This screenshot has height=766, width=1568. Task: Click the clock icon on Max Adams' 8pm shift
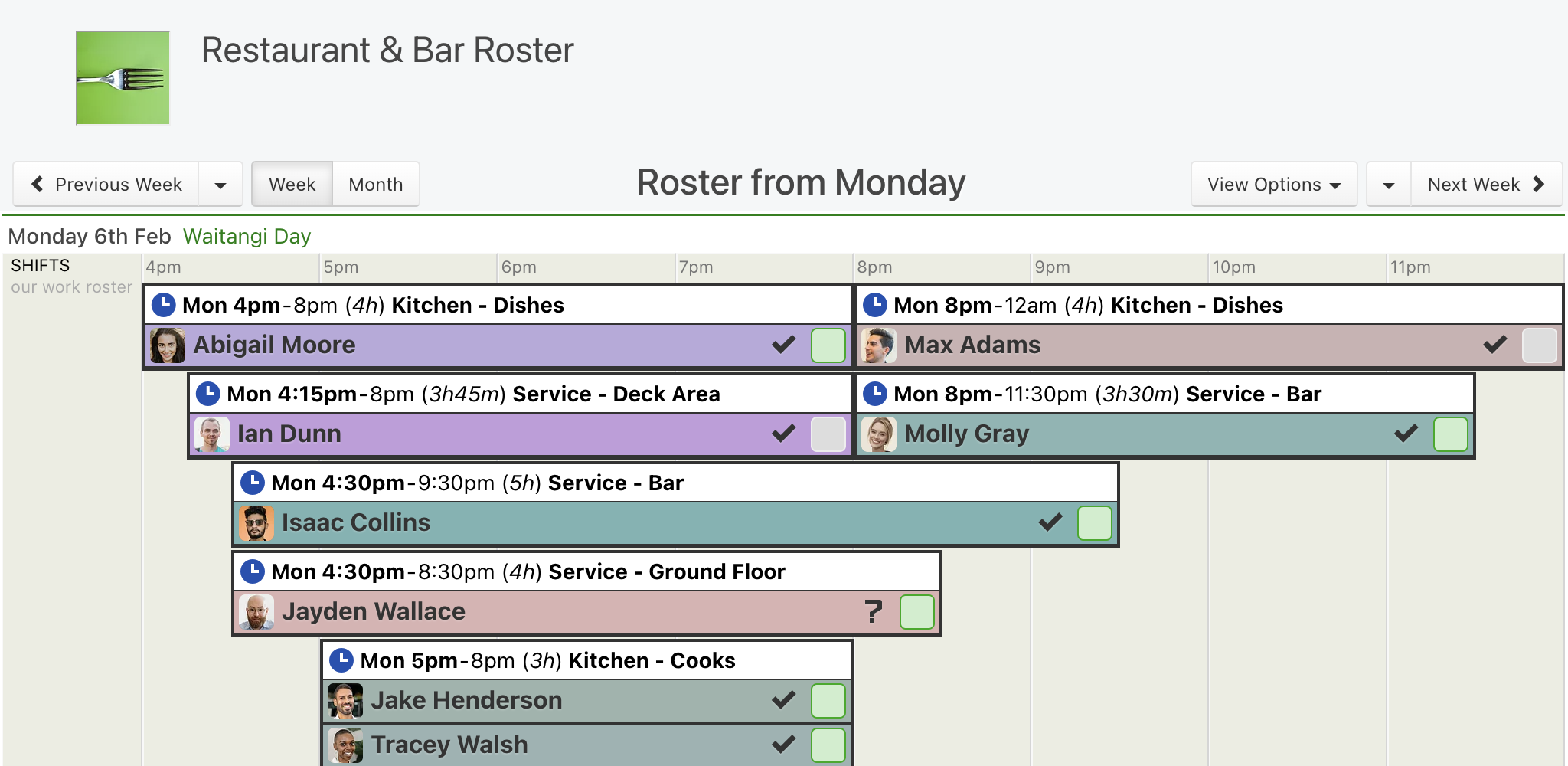[874, 305]
